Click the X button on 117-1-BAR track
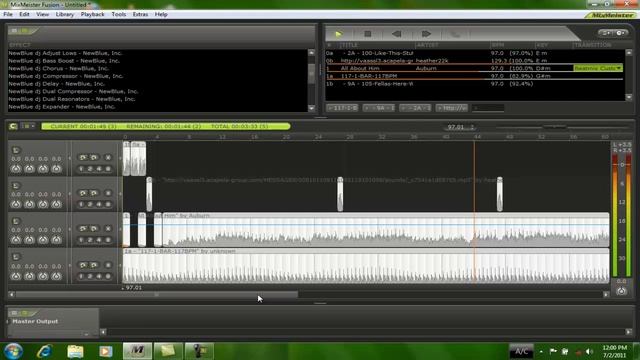This screenshot has width=640, height=360. [108, 264]
